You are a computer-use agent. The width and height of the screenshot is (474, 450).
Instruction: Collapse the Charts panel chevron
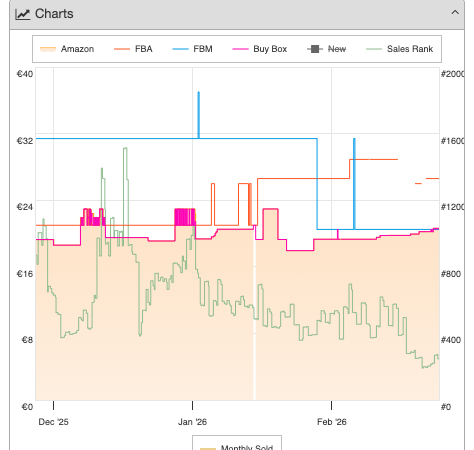tap(455, 13)
